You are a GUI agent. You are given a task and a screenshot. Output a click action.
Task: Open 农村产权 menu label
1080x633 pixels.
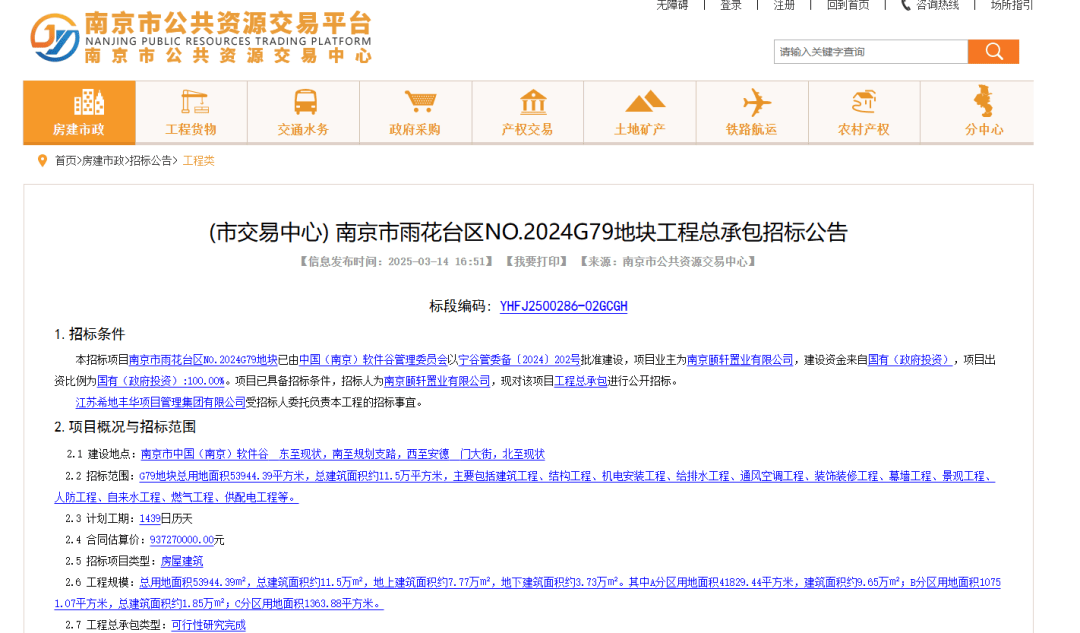coord(864,129)
